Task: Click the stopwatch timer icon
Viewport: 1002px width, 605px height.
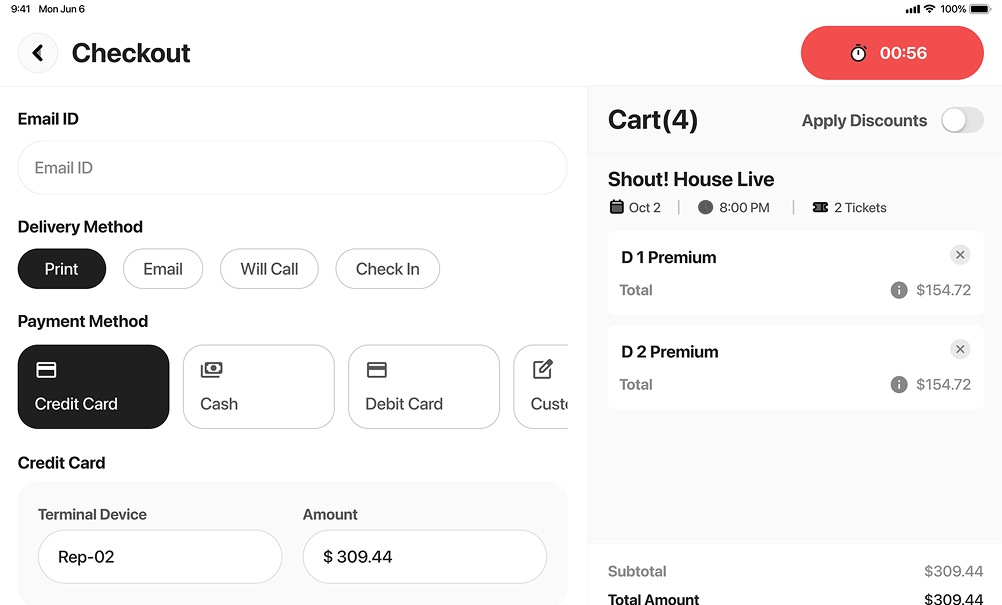Action: click(858, 53)
